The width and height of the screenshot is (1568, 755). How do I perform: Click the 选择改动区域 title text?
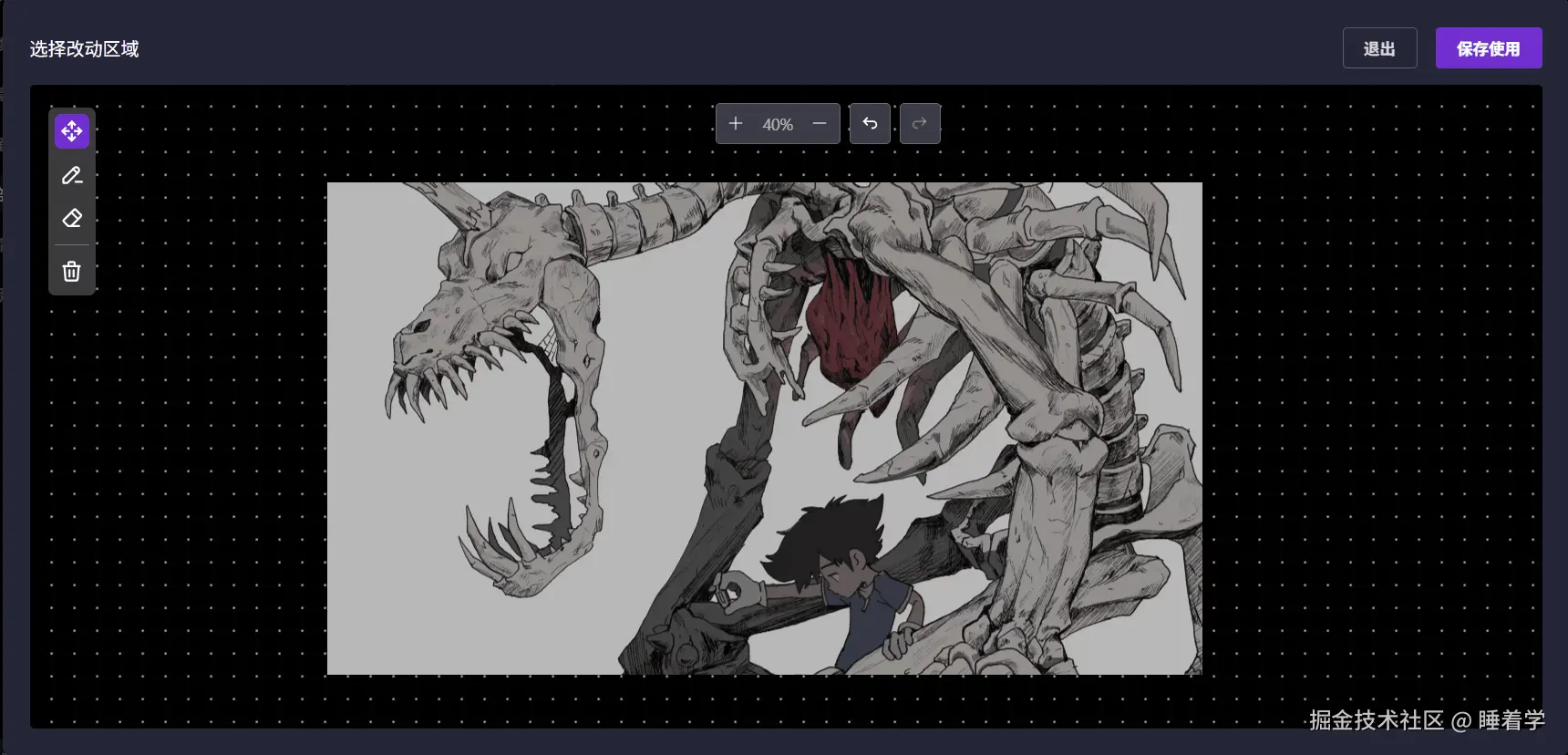[x=84, y=49]
